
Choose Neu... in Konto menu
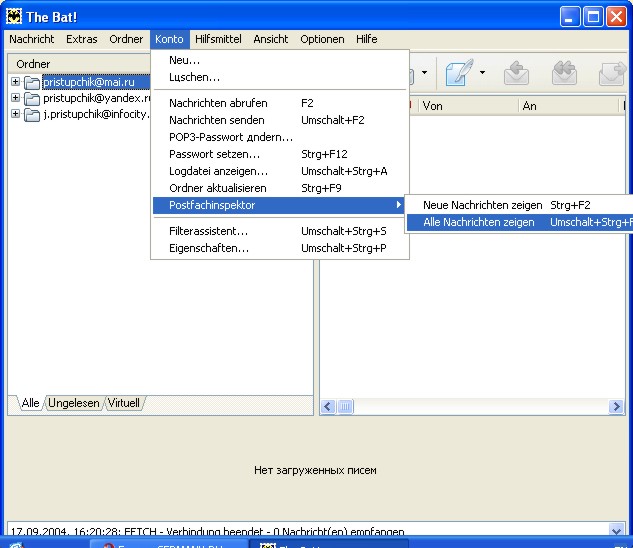point(280,60)
